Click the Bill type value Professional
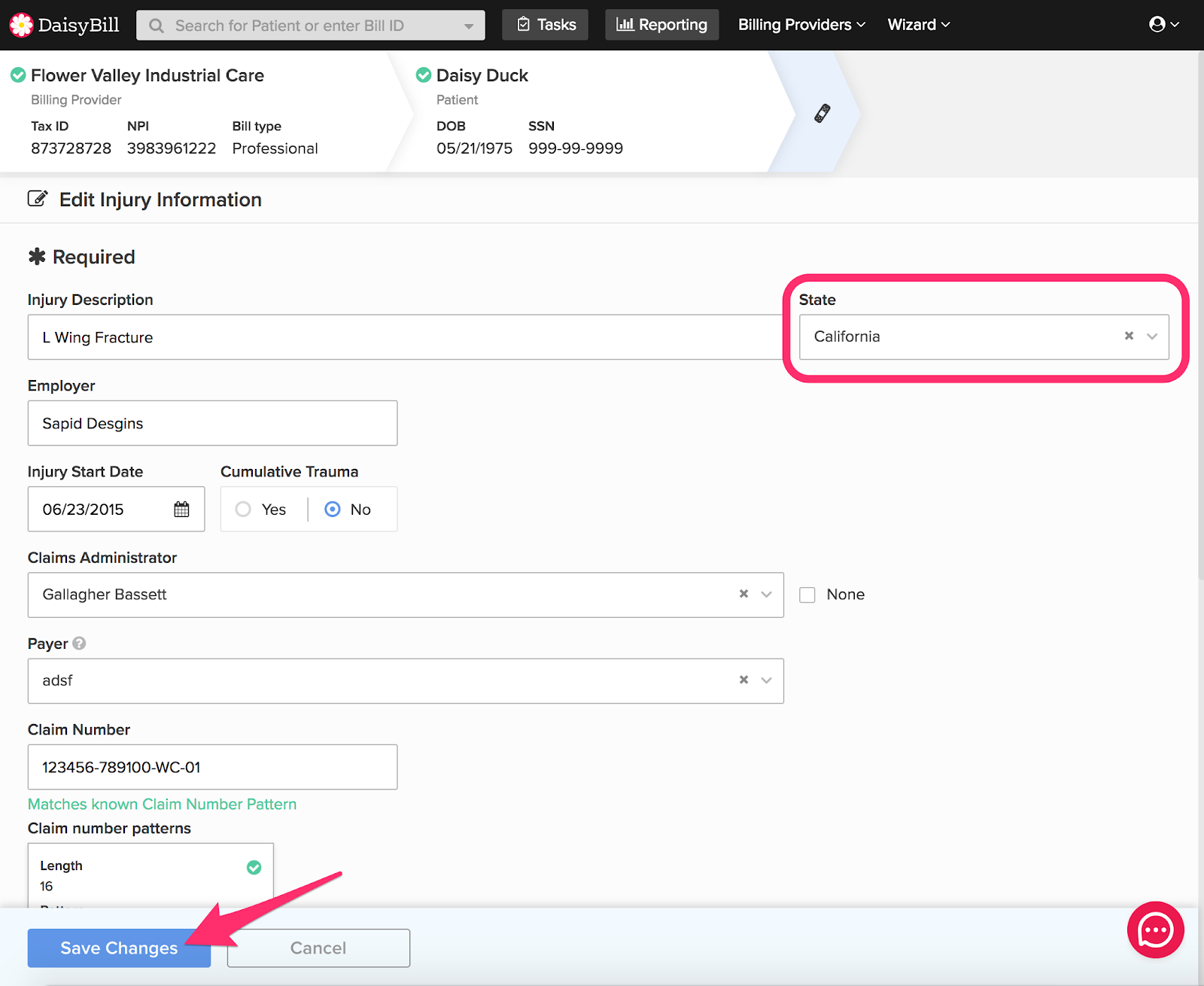This screenshot has width=1204, height=986. point(275,148)
